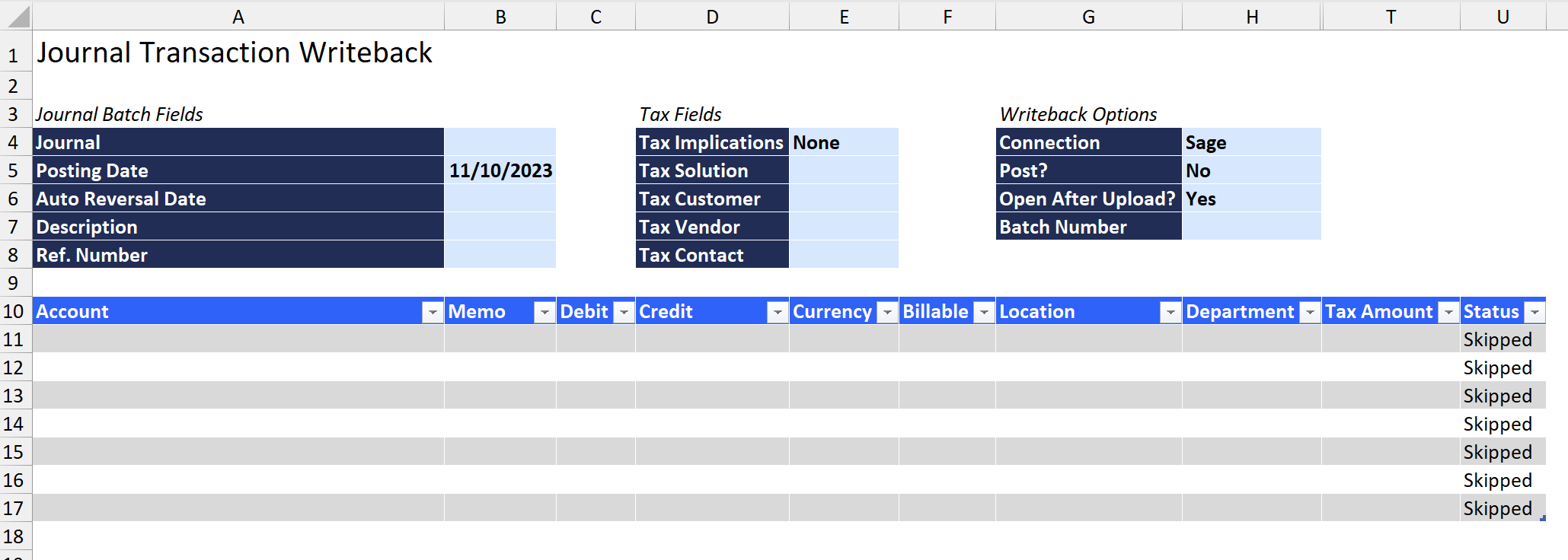The height and width of the screenshot is (560, 1568).
Task: Click the Description value cell
Action: [500, 227]
